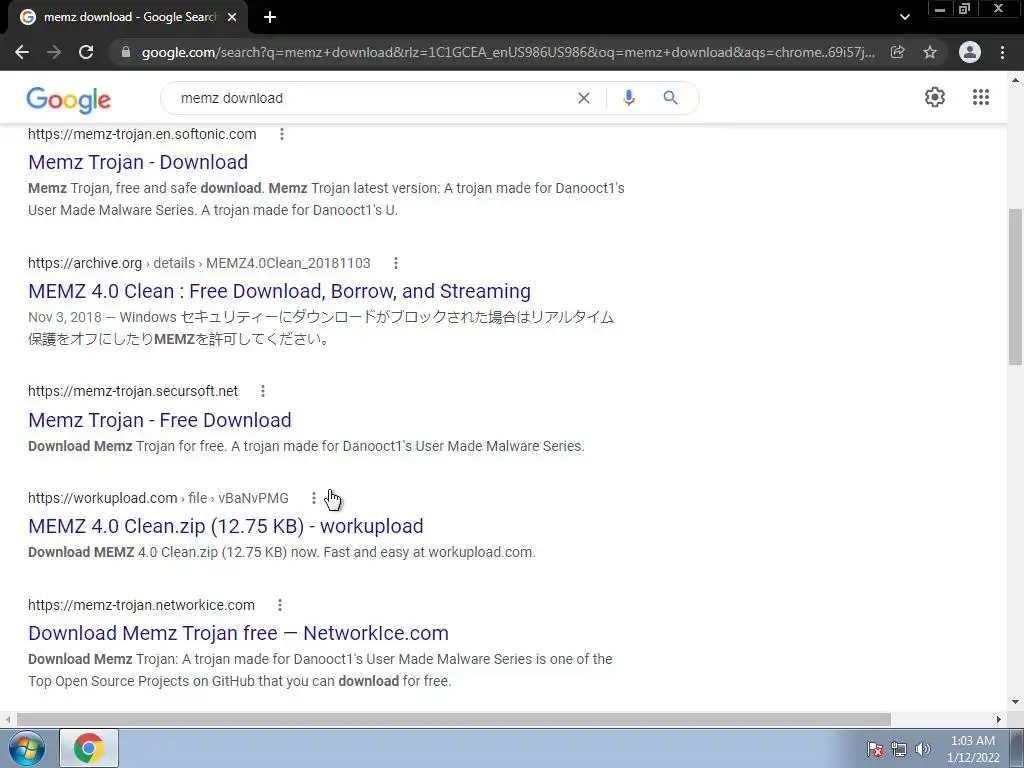Viewport: 1024px width, 768px height.
Task: Click the forward navigation arrow
Action: (54, 52)
